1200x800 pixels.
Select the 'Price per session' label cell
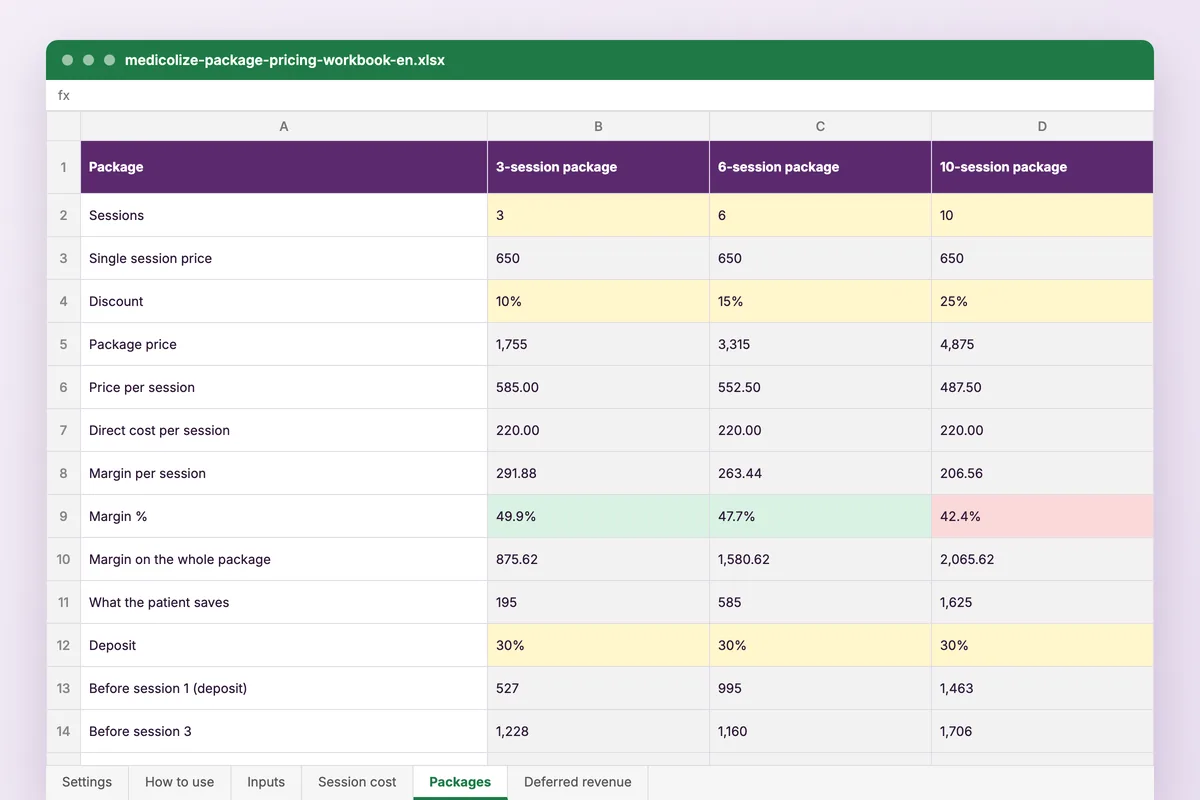(284, 387)
